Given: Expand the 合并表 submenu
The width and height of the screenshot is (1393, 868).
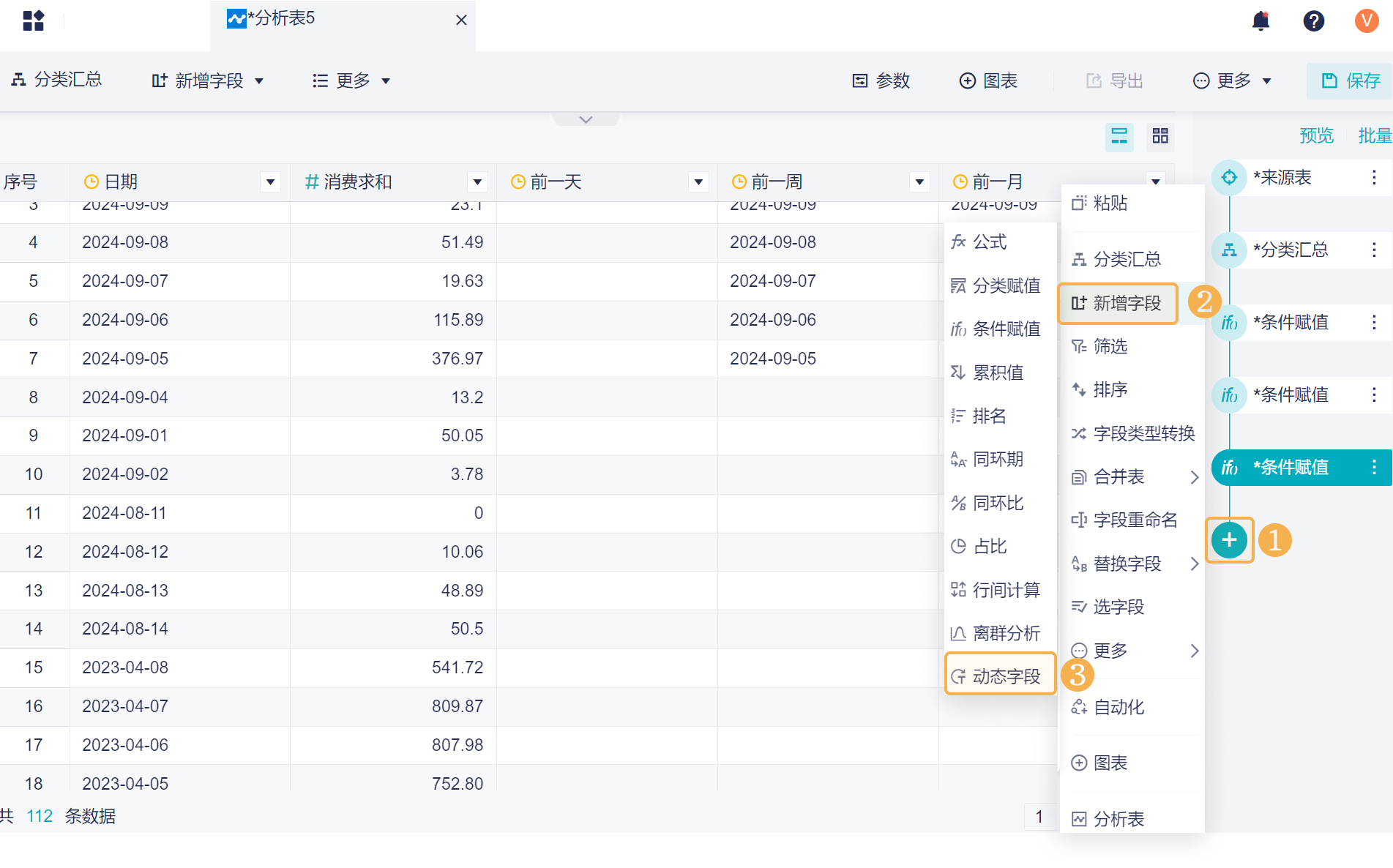Looking at the screenshot, I should (x=1132, y=476).
